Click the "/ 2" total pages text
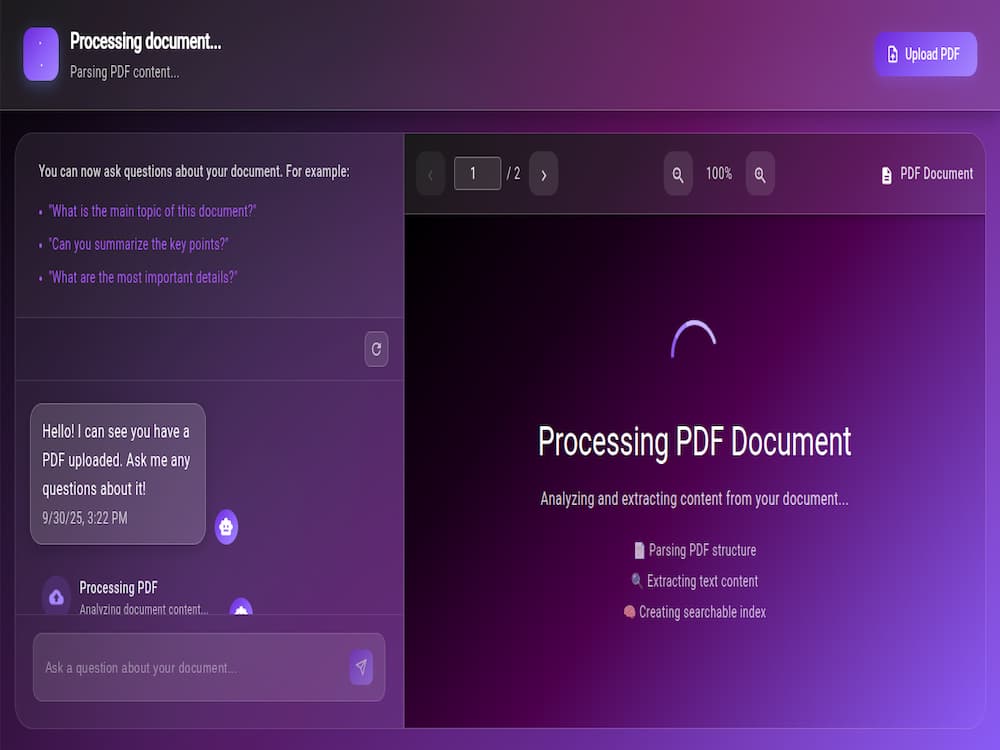1000x750 pixels. click(x=513, y=173)
